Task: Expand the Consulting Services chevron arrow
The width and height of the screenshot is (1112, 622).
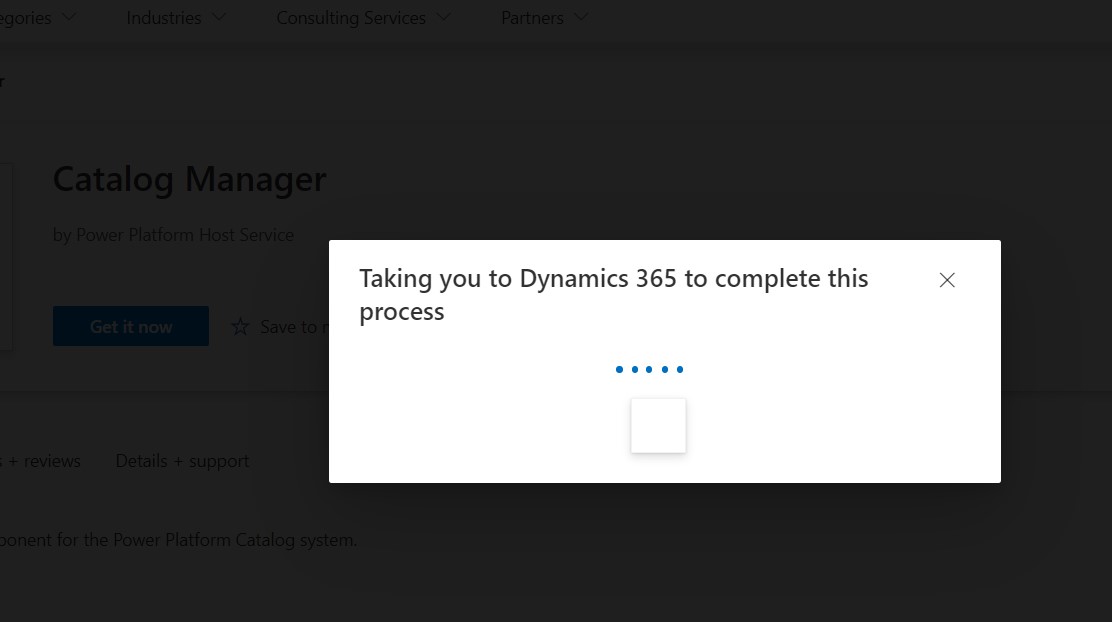Action: click(x=443, y=17)
